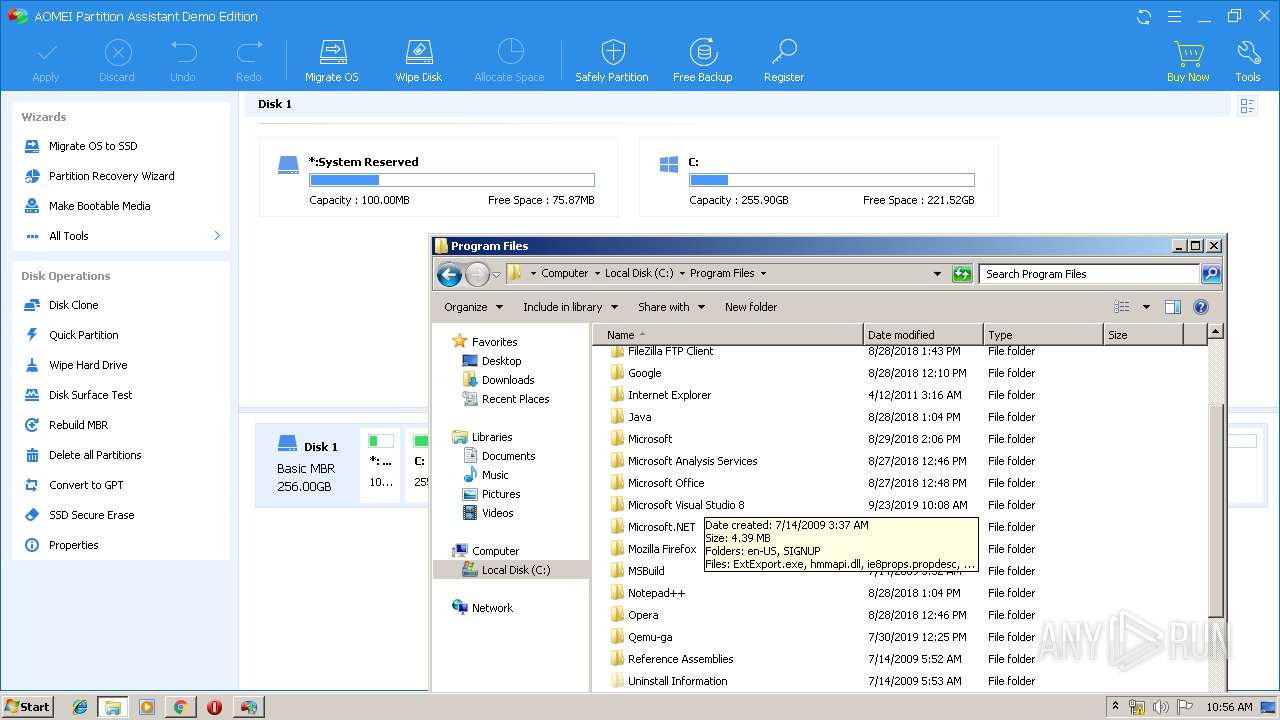Select FileZilla FTP Client folder
The height and width of the screenshot is (720, 1280).
pyautogui.click(x=670, y=351)
